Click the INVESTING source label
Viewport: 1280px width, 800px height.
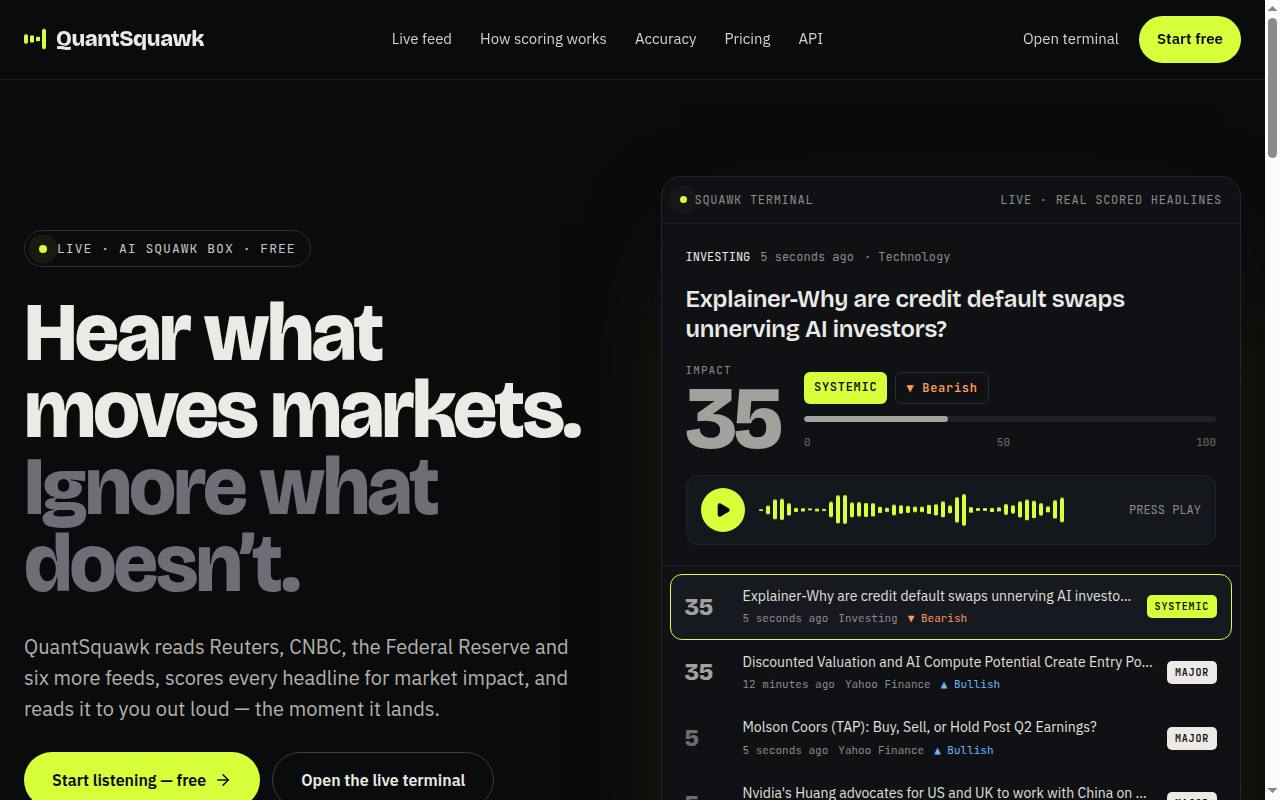pyautogui.click(x=718, y=257)
